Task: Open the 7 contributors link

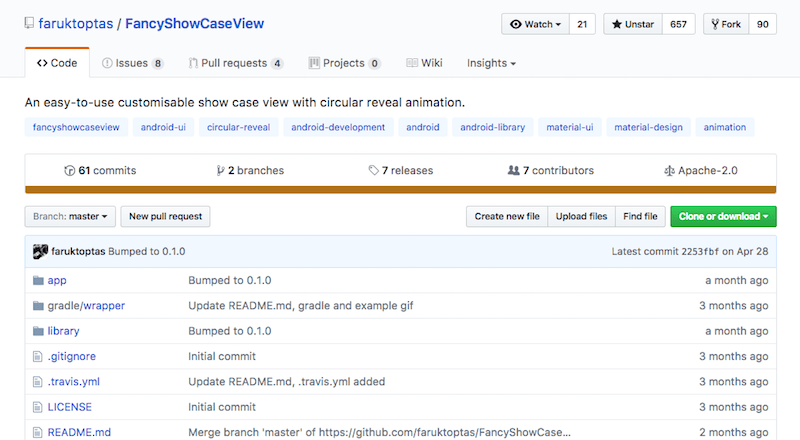Action: point(551,170)
